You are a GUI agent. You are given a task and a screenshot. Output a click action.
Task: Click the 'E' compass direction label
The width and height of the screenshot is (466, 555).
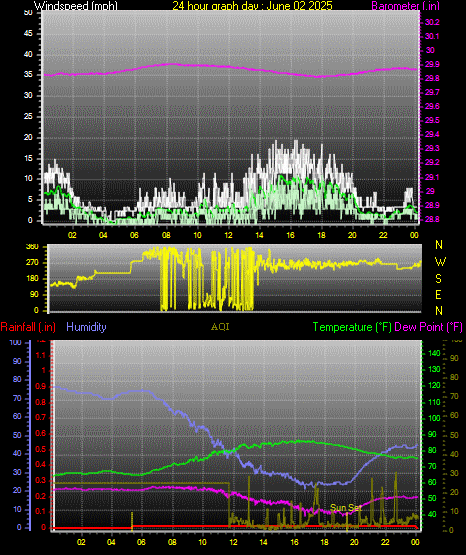(x=438, y=294)
